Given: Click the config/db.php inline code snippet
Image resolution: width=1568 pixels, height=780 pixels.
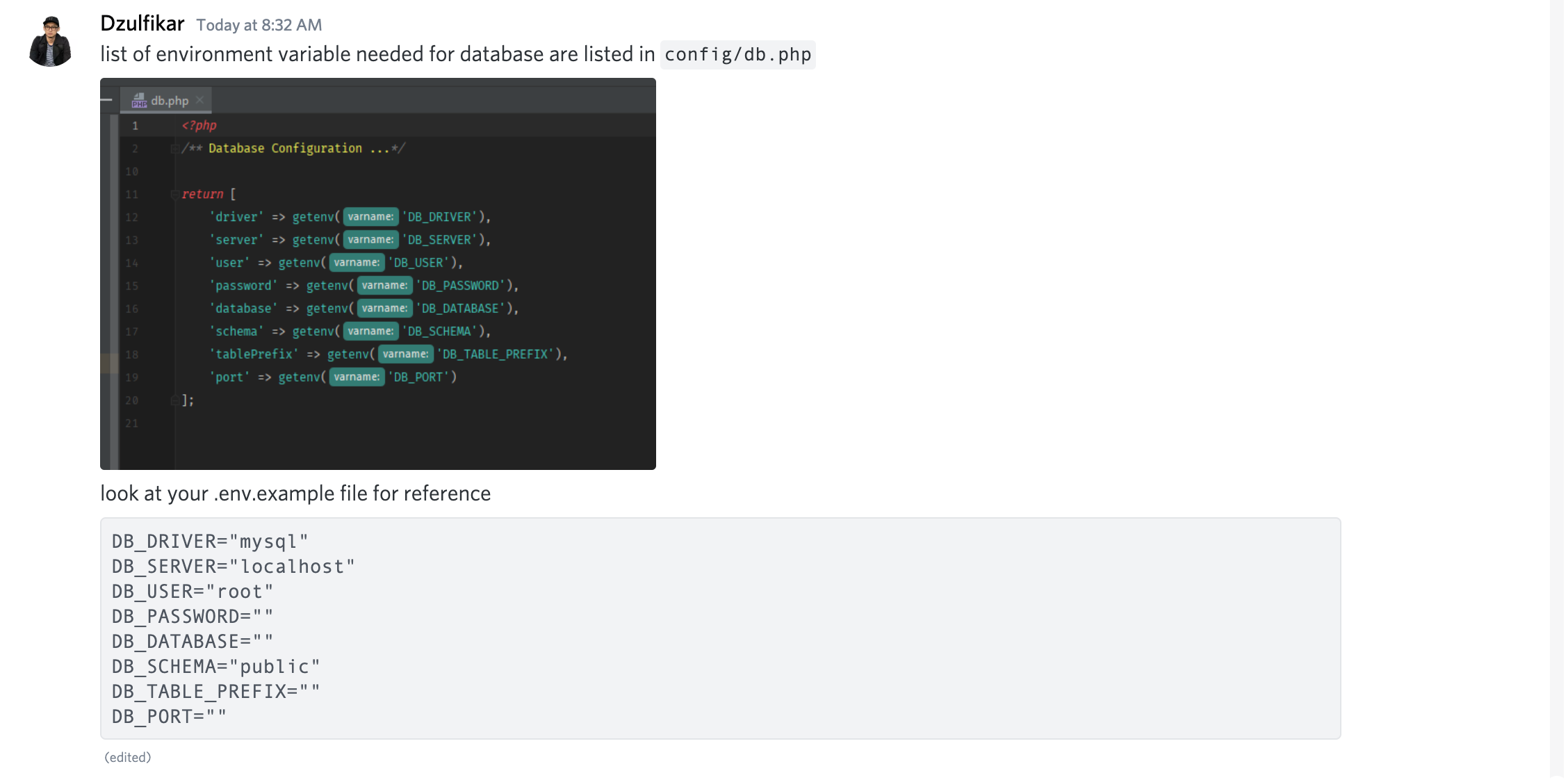Looking at the screenshot, I should pyautogui.click(x=737, y=54).
